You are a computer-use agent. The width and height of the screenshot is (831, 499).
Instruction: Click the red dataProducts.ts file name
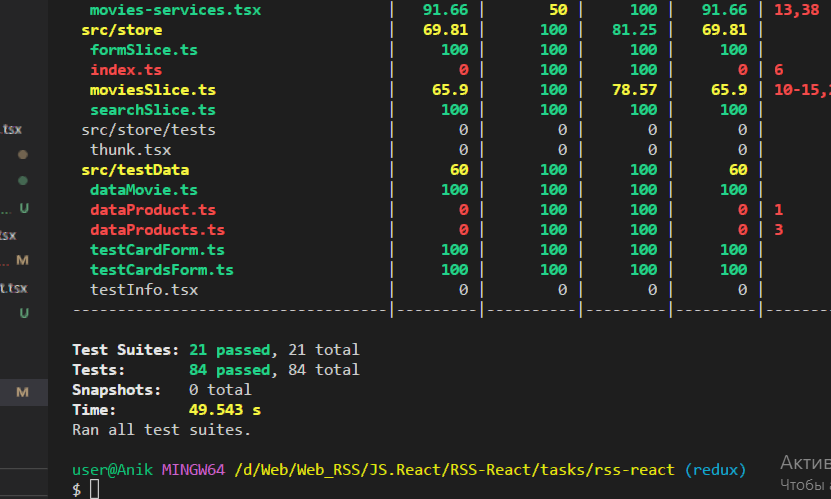pos(157,230)
